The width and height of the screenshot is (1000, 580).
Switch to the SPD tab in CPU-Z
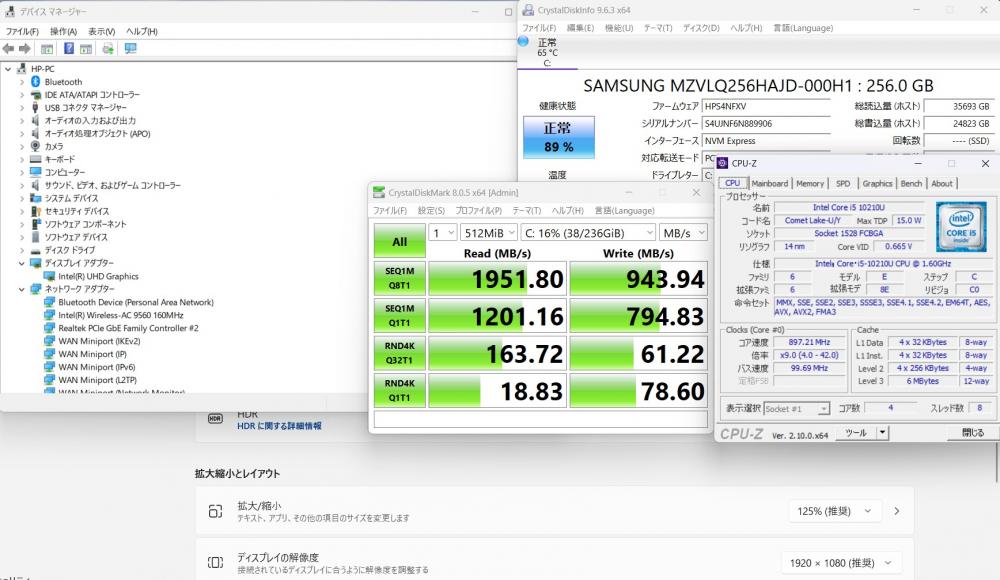843,184
